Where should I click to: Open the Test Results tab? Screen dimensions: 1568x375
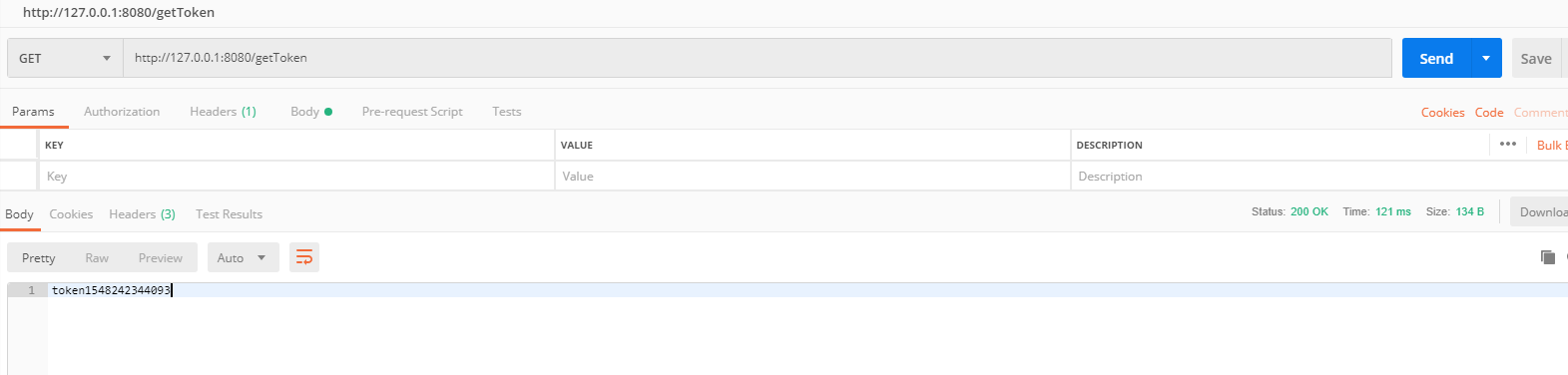click(229, 214)
